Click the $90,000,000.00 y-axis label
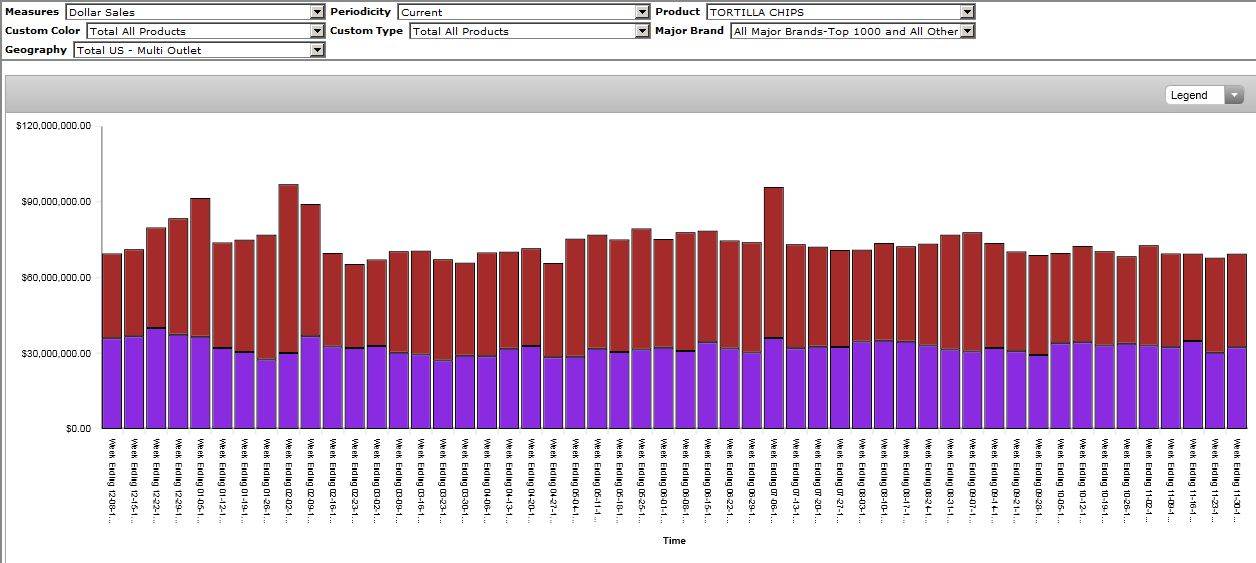1256x563 pixels. tap(55, 202)
